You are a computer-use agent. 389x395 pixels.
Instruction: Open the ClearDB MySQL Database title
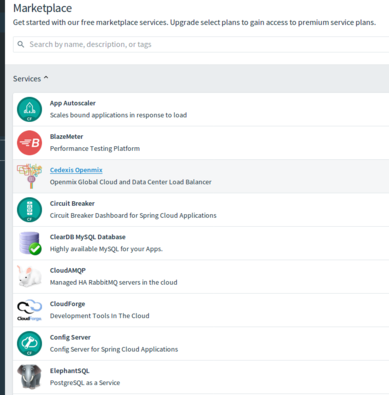tap(88, 237)
